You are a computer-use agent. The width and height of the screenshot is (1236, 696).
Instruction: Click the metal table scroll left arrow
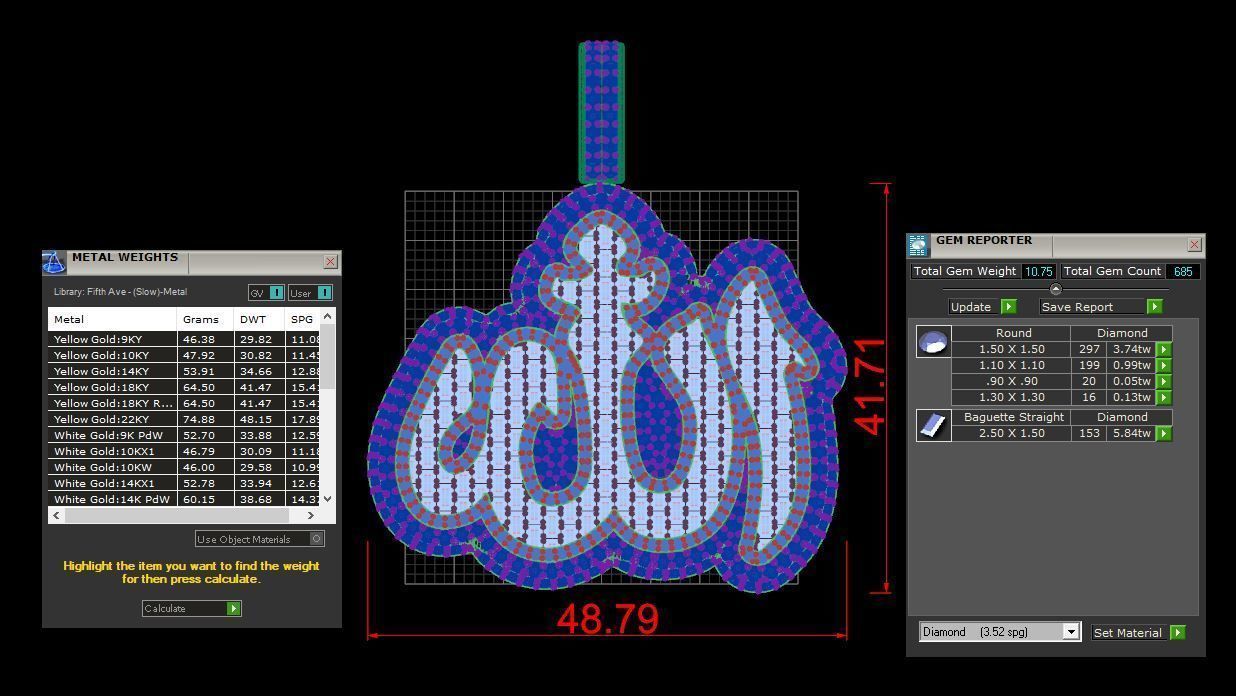[x=56, y=515]
